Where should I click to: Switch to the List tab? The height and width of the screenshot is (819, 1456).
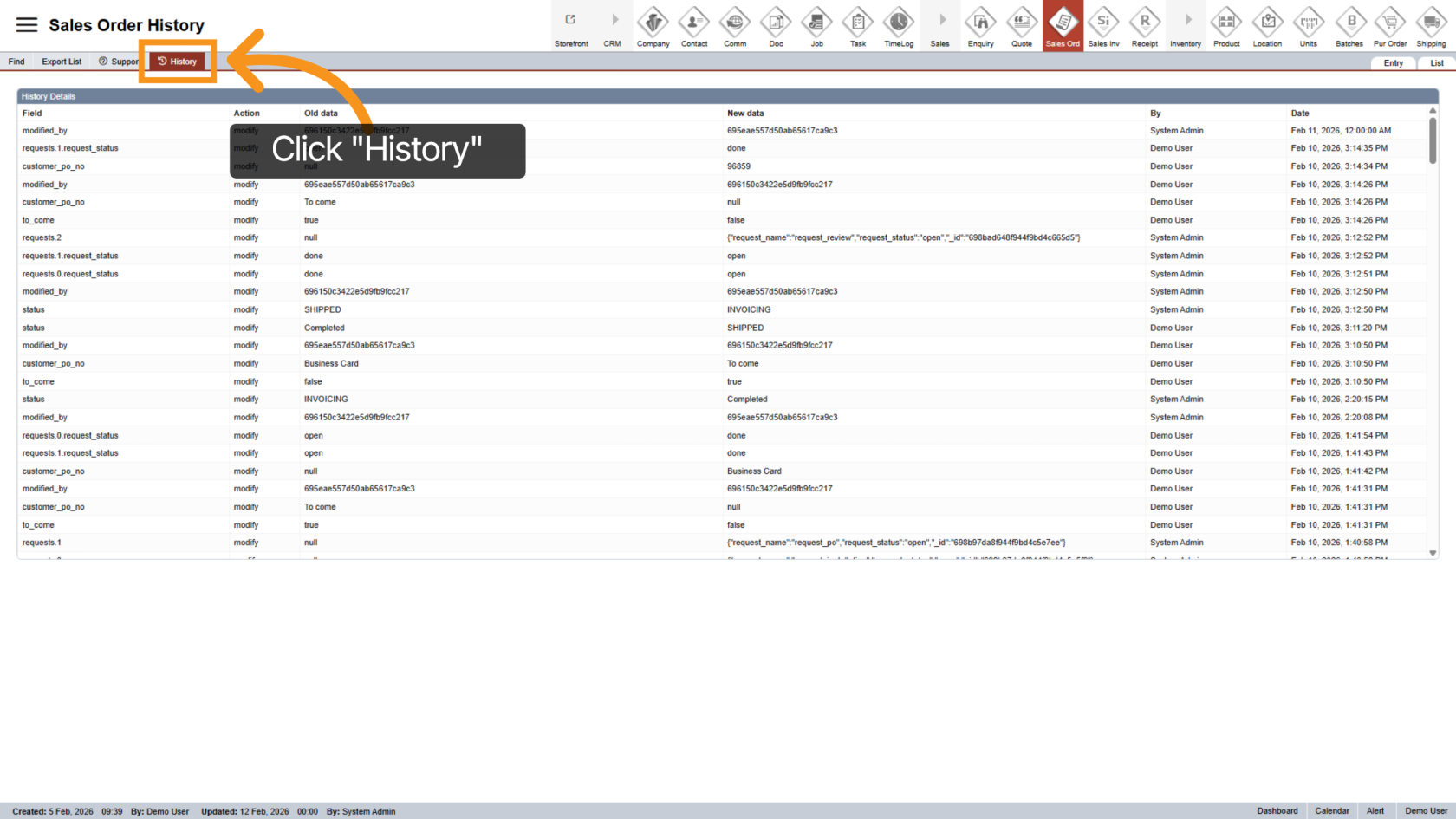1436,63
